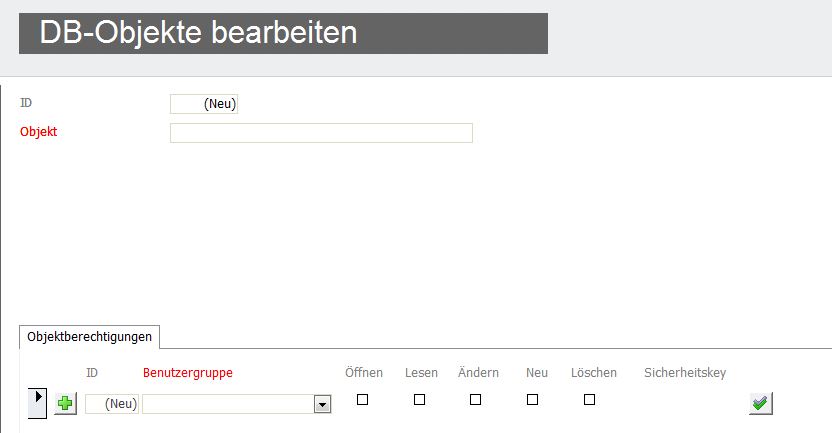Open the Benutzergruppe dropdown arrow
Screen dimensions: 832x433
coord(322,404)
